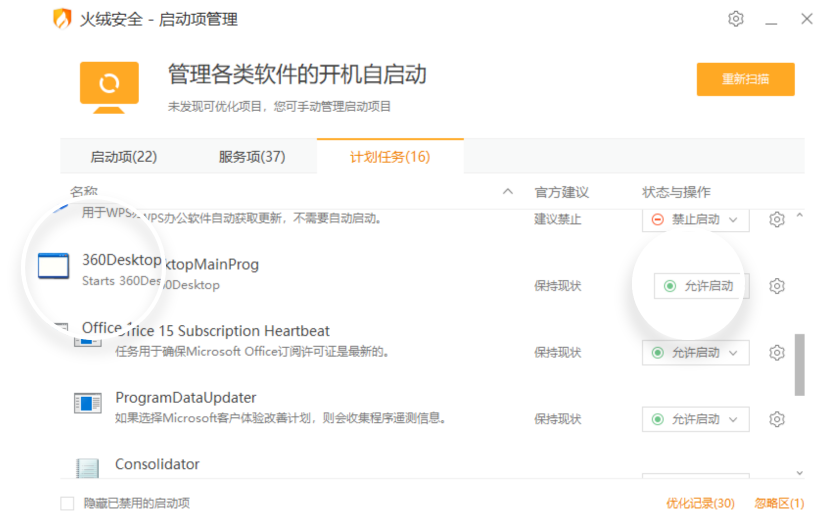
Task: Click the 360Desktop window icon
Action: (54, 266)
